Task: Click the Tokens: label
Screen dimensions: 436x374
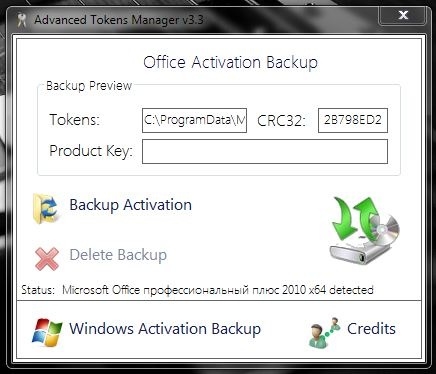Action: pos(74,120)
